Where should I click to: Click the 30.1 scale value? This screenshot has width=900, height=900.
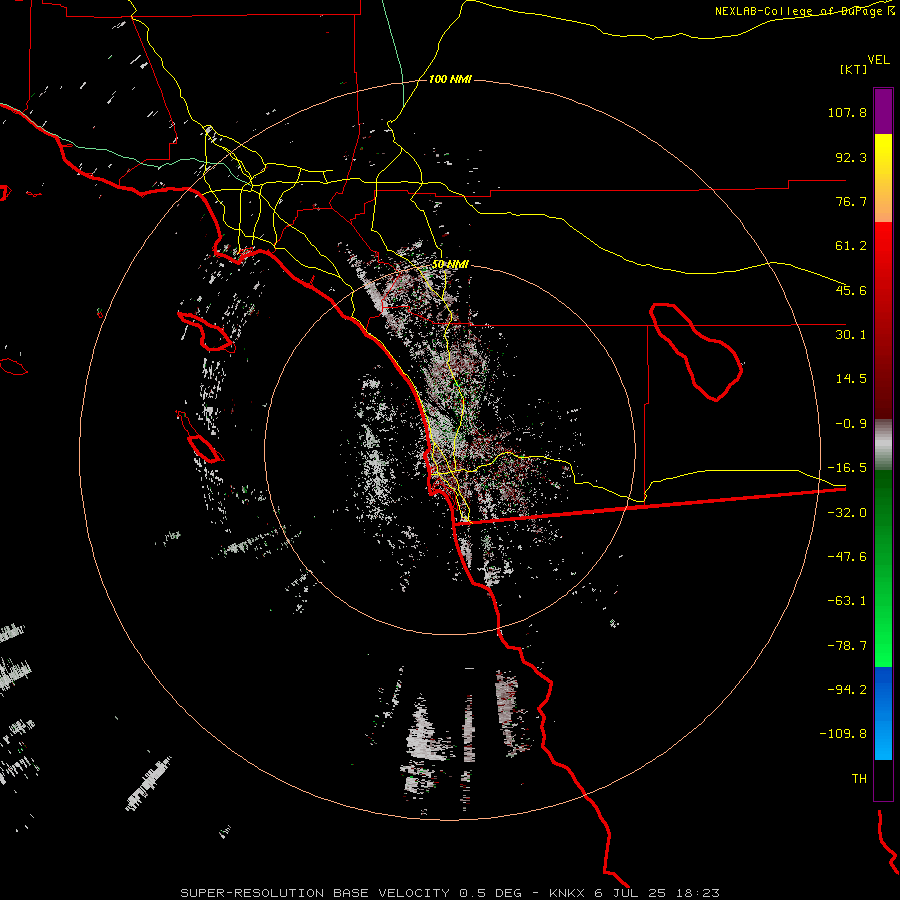(851, 335)
